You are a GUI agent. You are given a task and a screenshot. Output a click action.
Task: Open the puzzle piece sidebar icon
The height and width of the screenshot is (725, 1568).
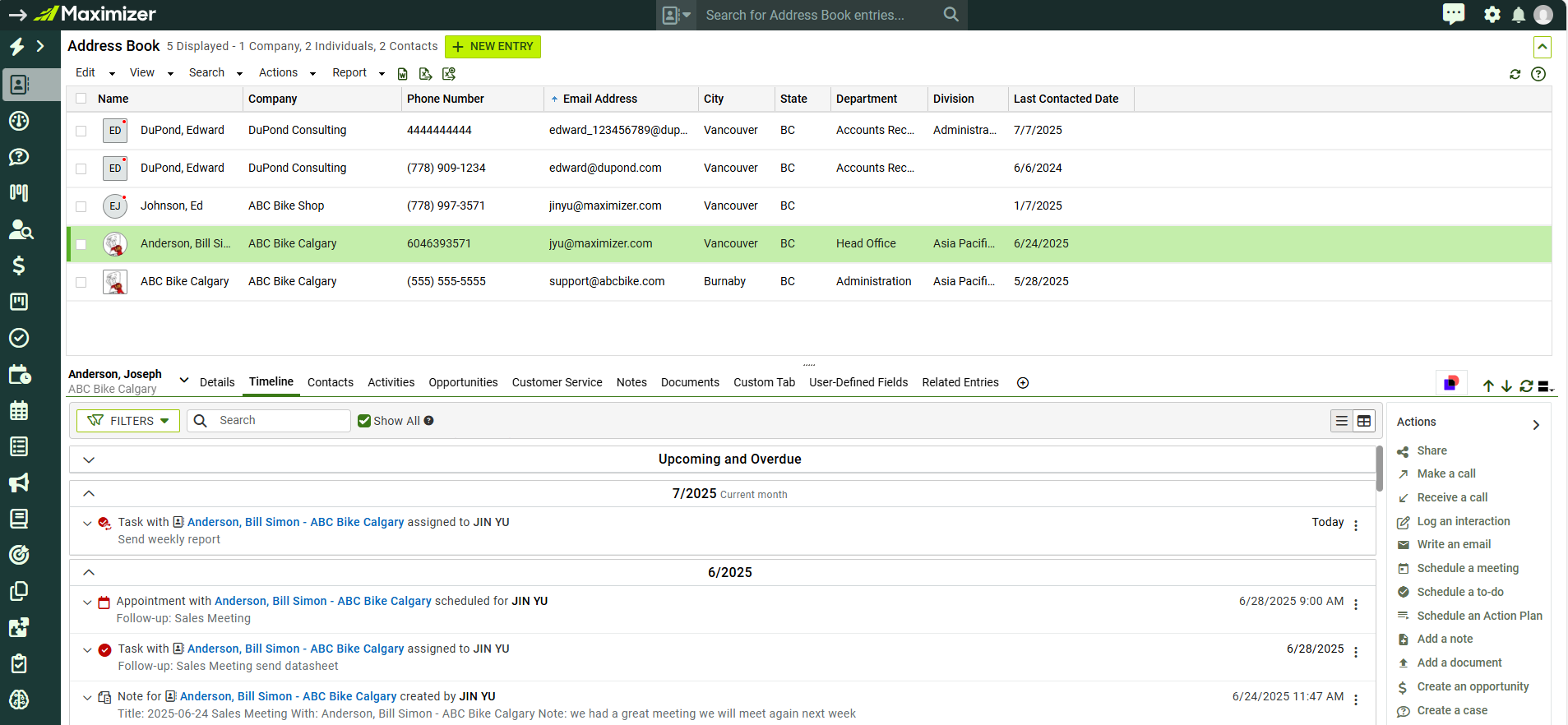coord(19,627)
